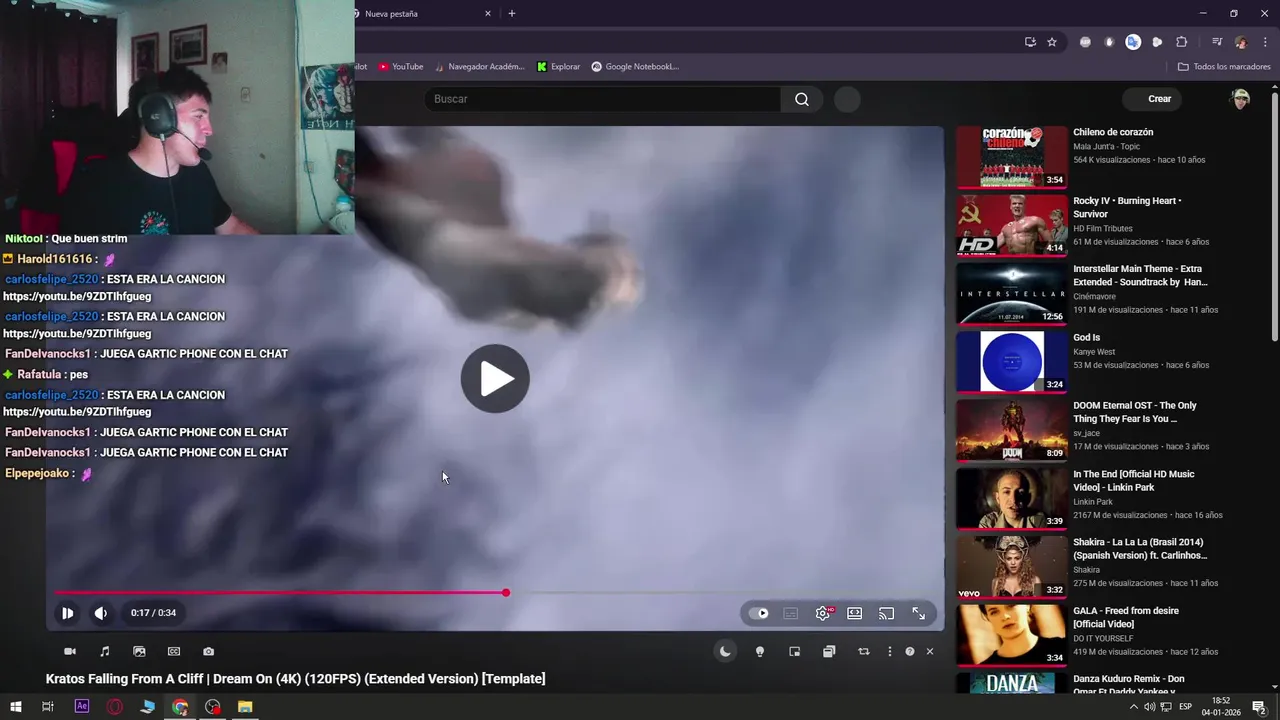
Task: Click the HD Film Tributes channel name
Action: (1103, 228)
